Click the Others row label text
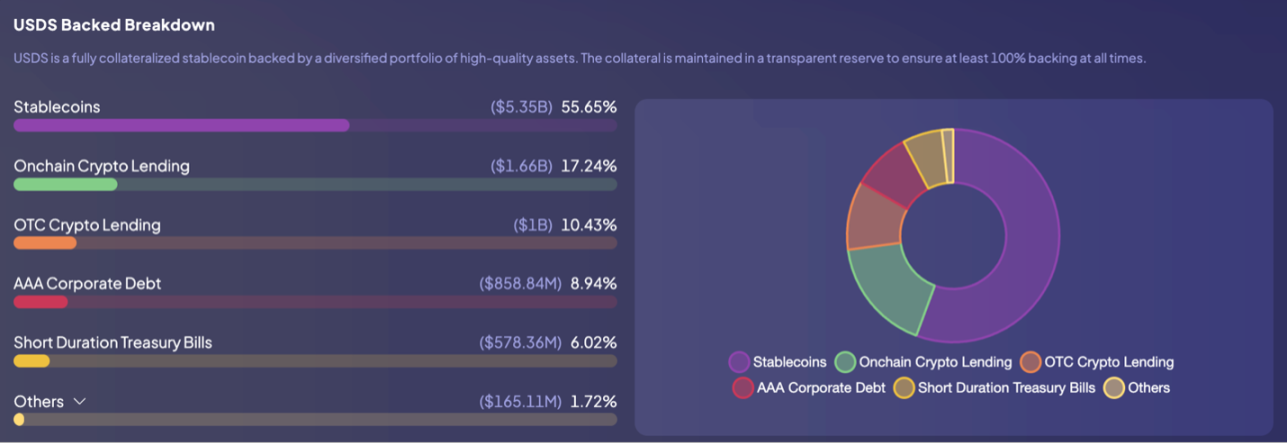This screenshot has height=446, width=1287. coord(39,402)
